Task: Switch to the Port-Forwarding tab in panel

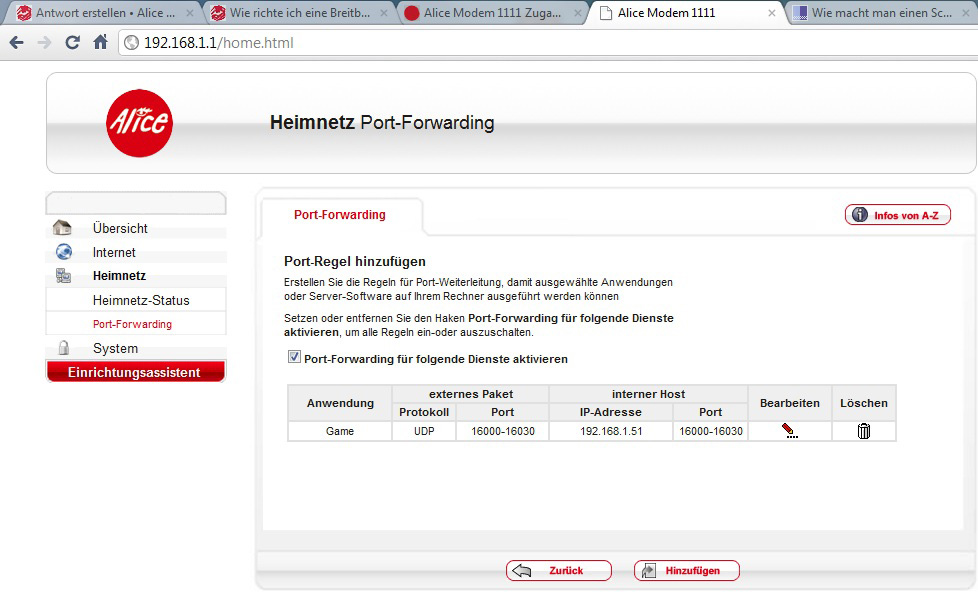Action: coord(340,215)
